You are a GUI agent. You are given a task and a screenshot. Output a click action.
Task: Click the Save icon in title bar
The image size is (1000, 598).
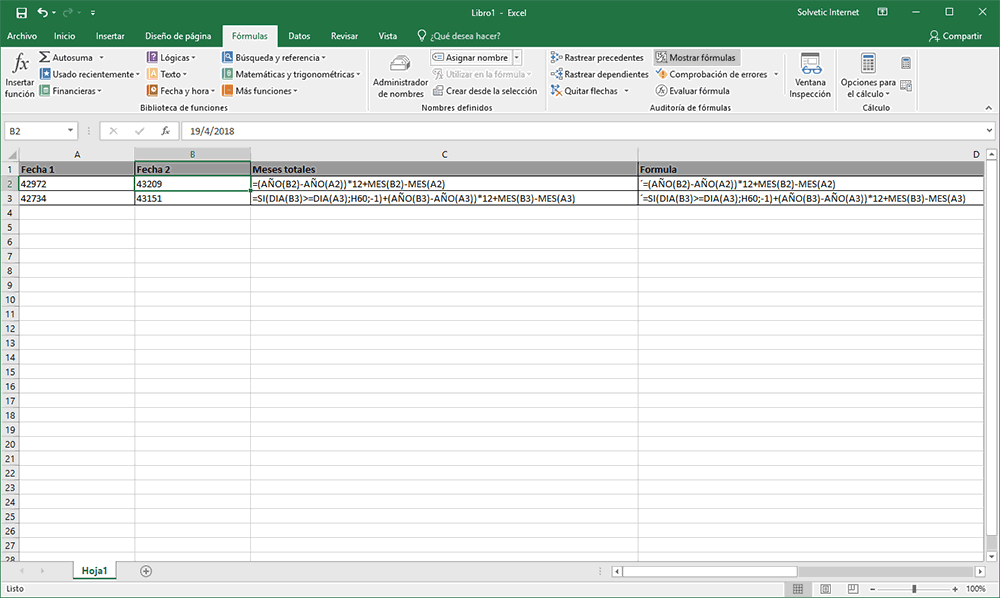(x=21, y=13)
